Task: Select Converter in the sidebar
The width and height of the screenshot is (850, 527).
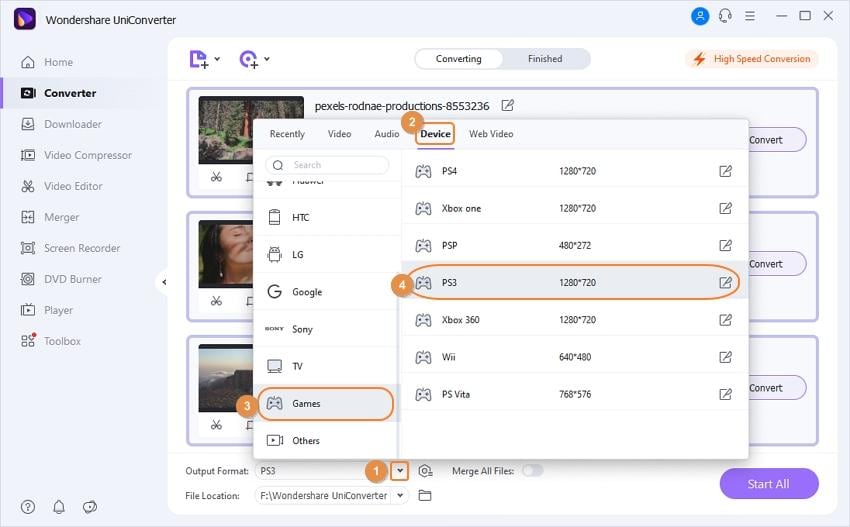Action: point(81,93)
